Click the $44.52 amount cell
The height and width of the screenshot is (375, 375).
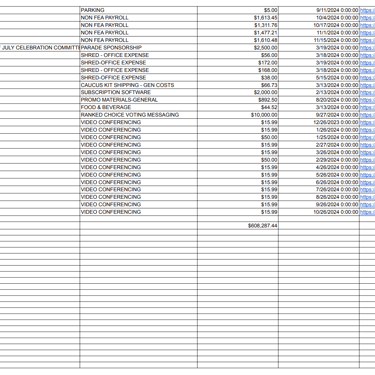click(x=238, y=107)
